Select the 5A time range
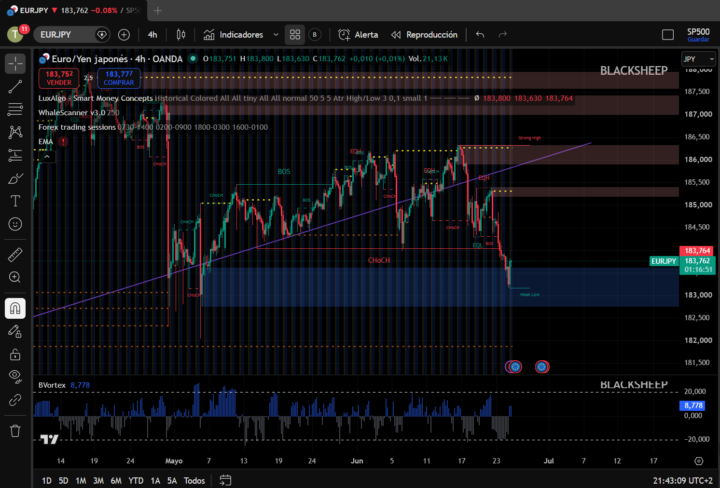This screenshot has height=488, width=720. 172,481
